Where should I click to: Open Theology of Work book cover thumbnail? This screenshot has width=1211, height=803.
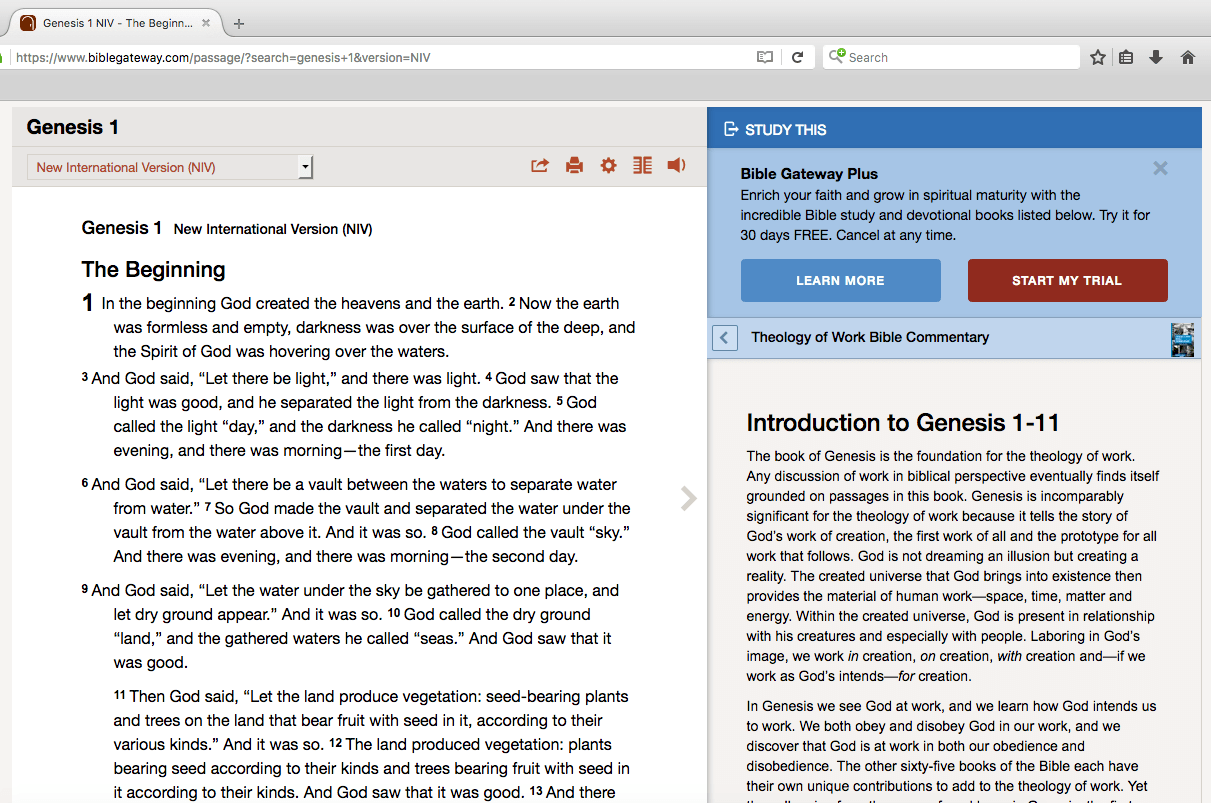click(x=1182, y=339)
